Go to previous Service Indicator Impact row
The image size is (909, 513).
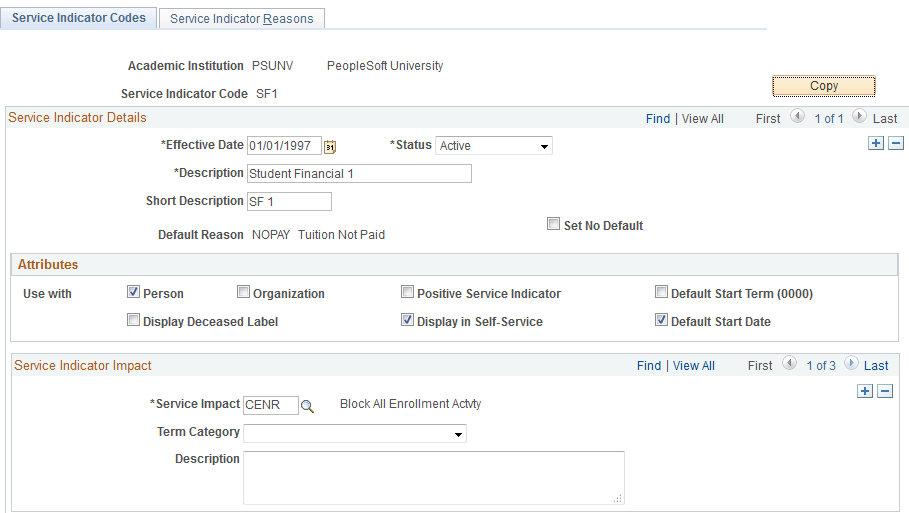click(790, 365)
